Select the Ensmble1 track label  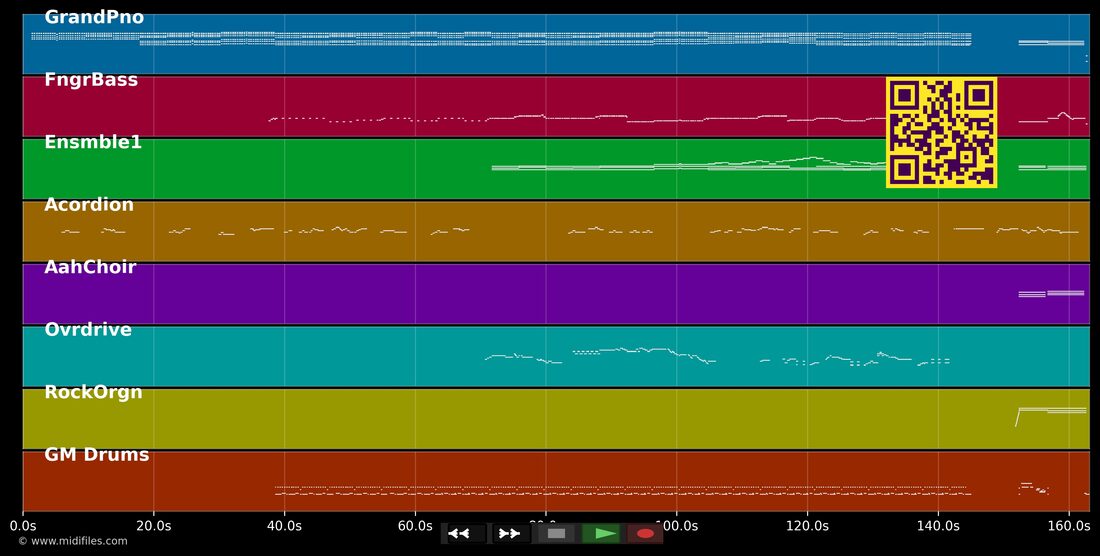tap(93, 142)
